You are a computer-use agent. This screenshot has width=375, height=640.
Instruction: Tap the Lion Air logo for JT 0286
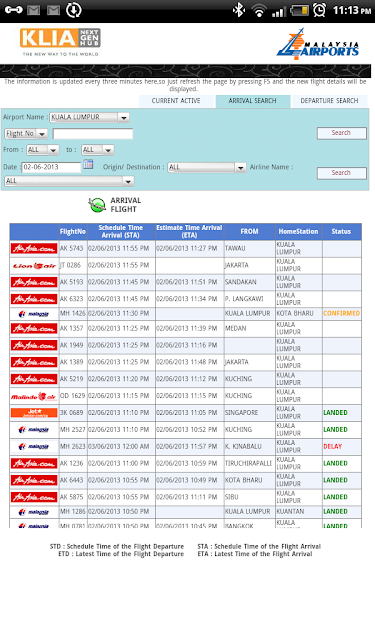click(x=34, y=266)
